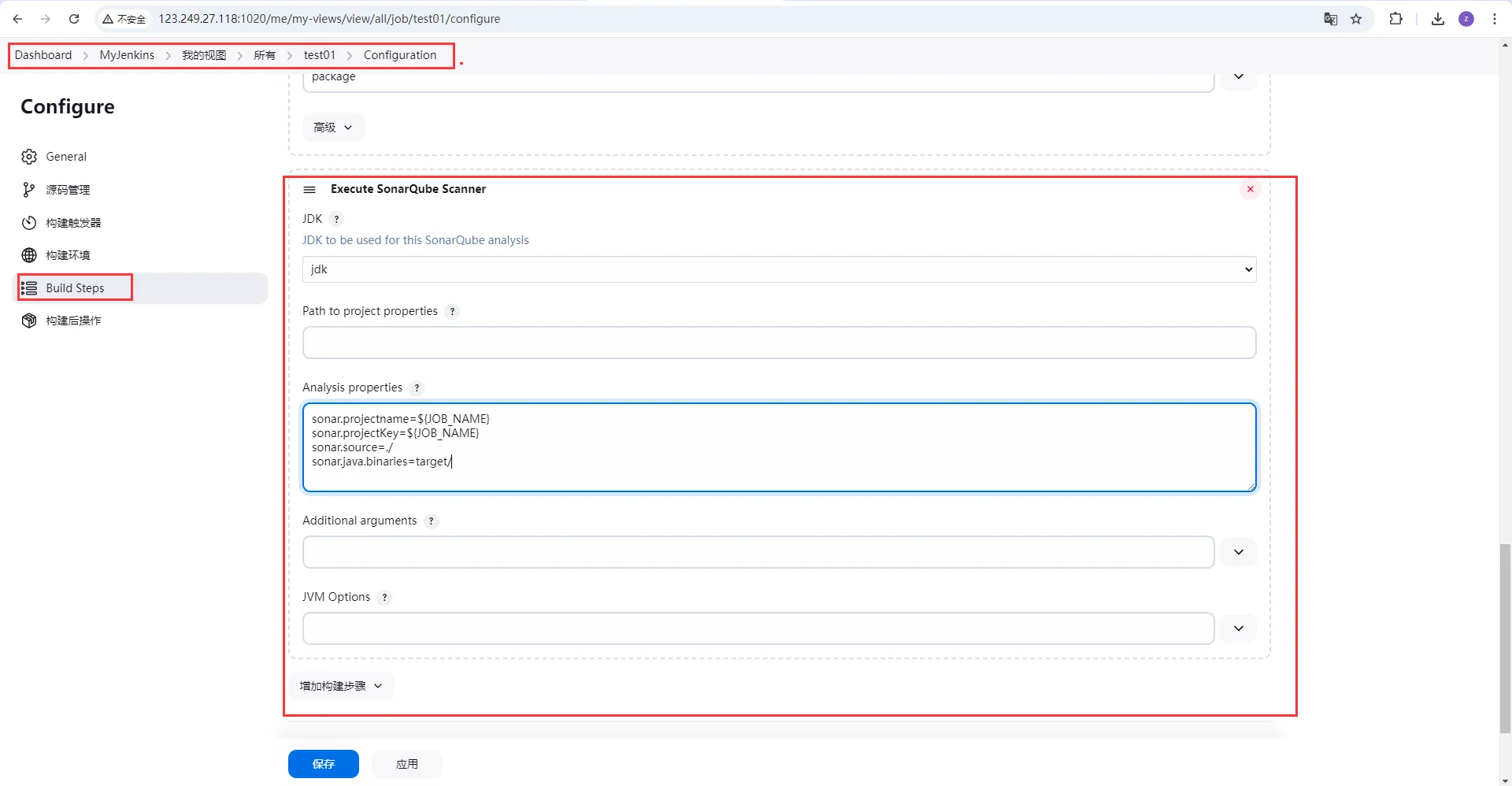Open the browser downloads panel

point(1438,19)
